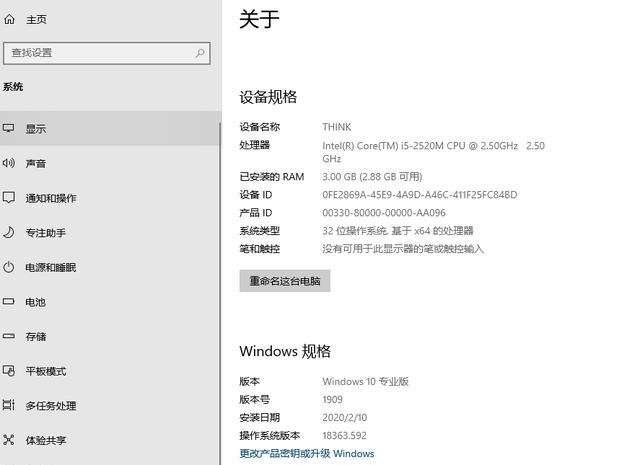Open focus assist via the moon icon
Image resolution: width=640 pixels, height=465 pixels.
(x=9, y=233)
